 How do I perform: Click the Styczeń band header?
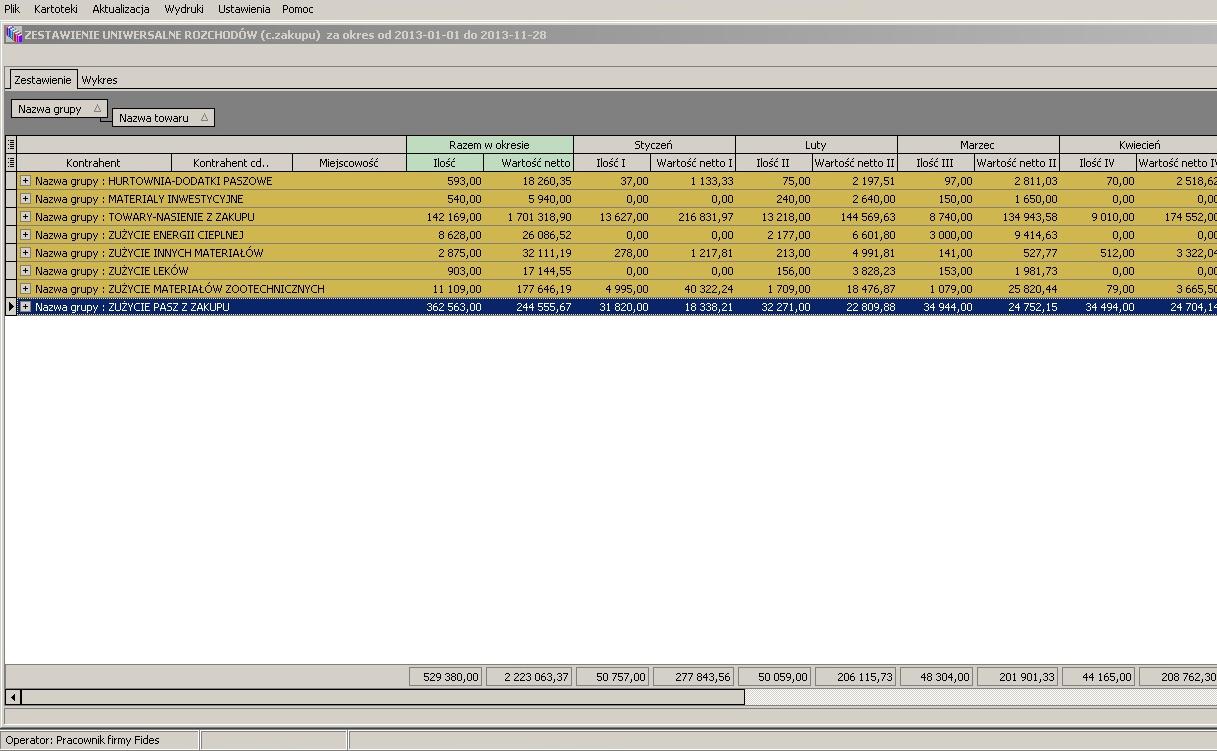[654, 145]
